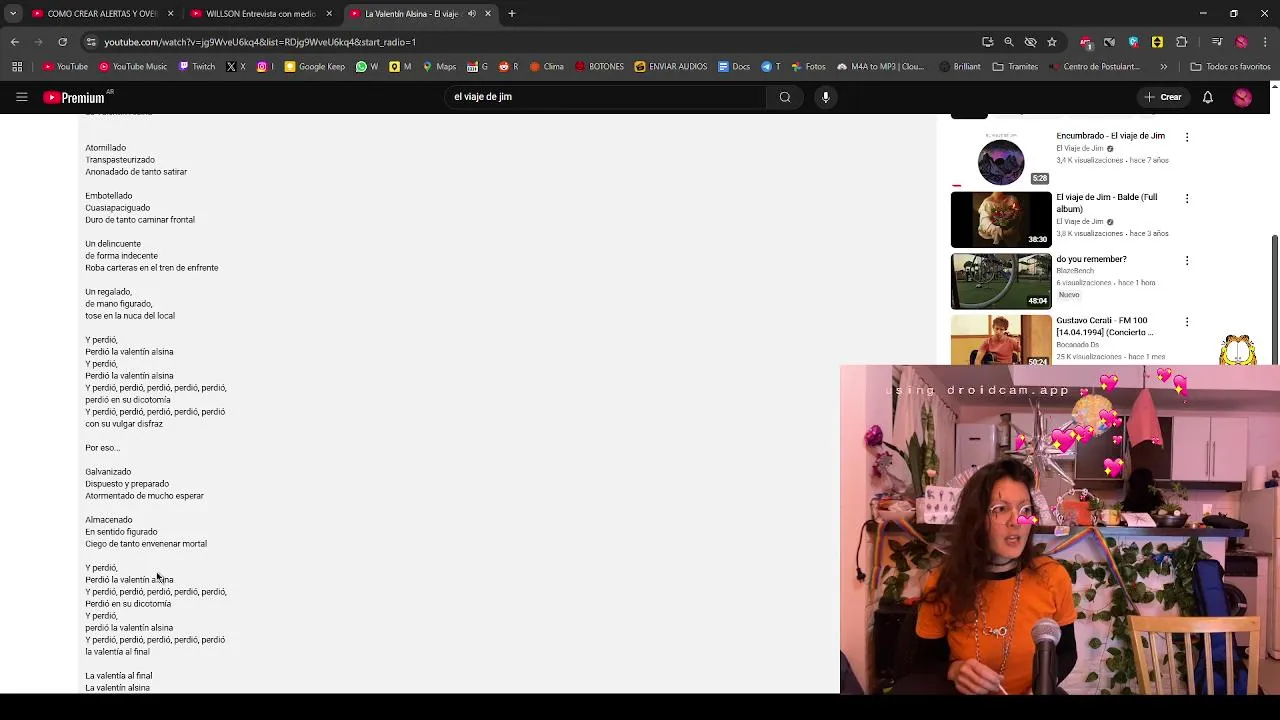
Task: Click the install app icon in address bar
Action: click(x=987, y=42)
